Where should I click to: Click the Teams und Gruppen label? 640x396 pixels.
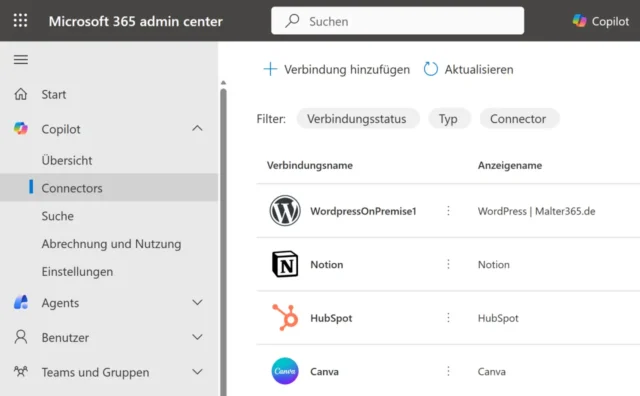coord(95,372)
